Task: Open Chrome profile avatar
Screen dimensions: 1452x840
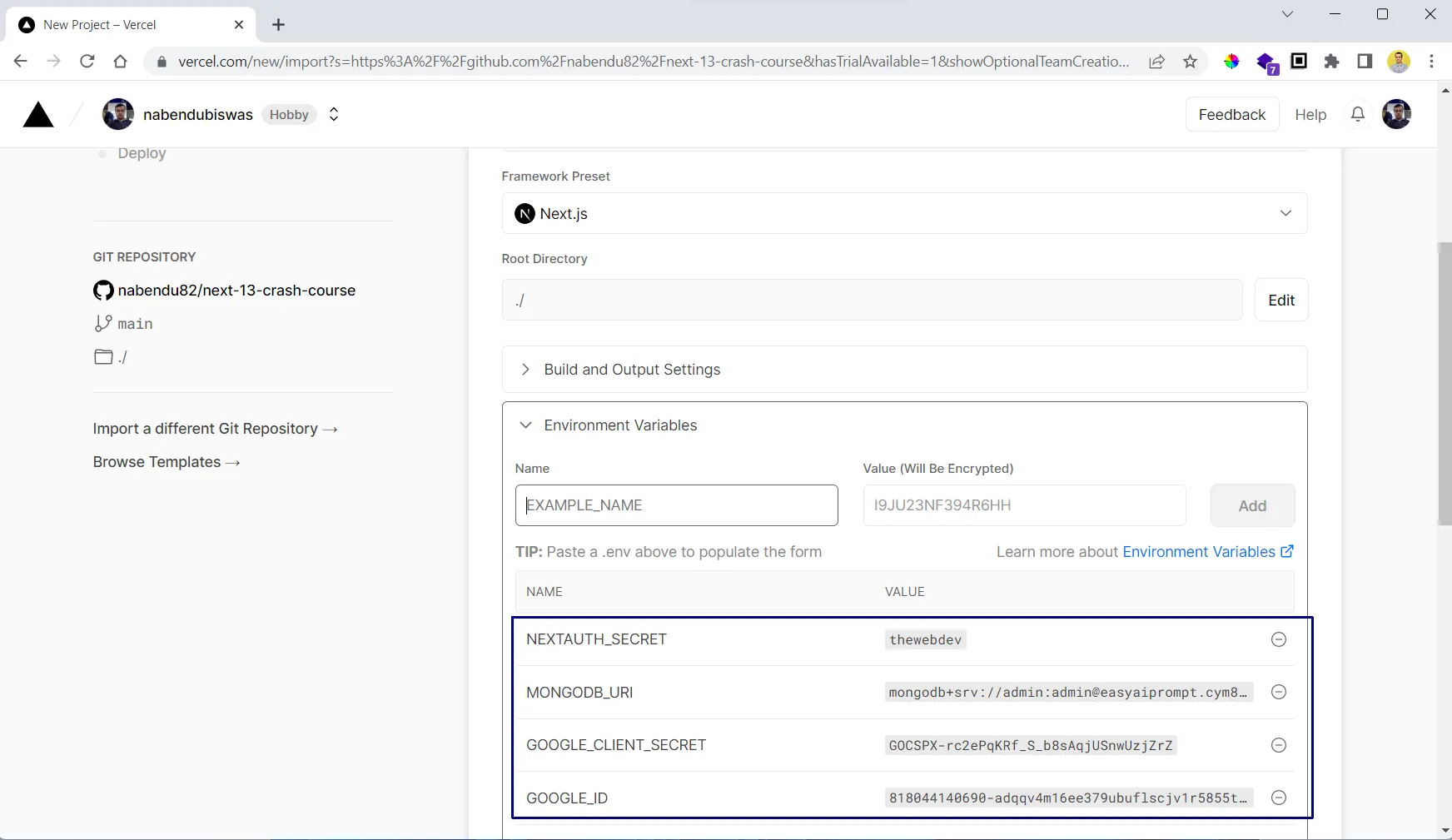Action: [x=1399, y=61]
